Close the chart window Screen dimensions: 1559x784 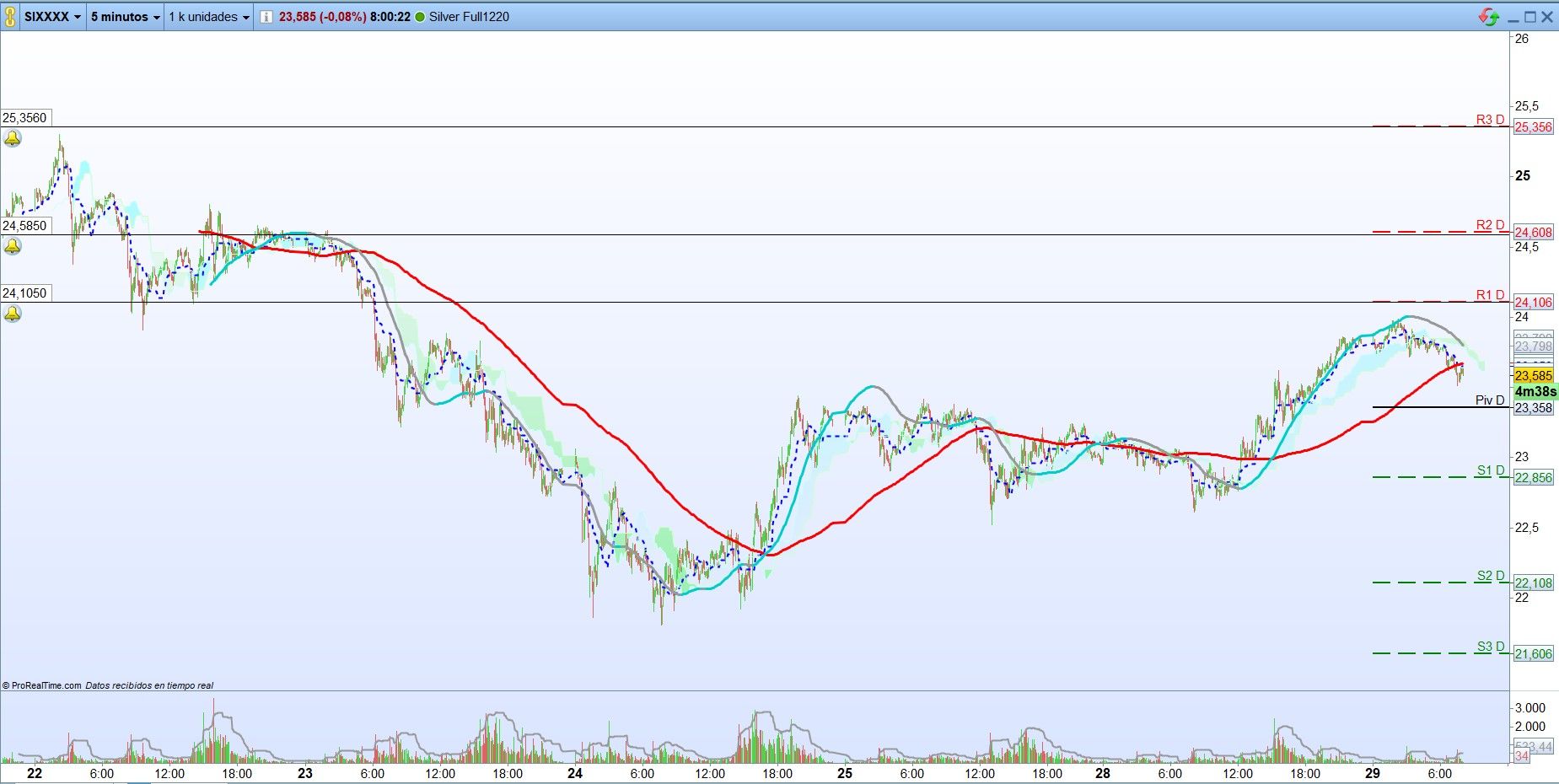pos(1548,16)
